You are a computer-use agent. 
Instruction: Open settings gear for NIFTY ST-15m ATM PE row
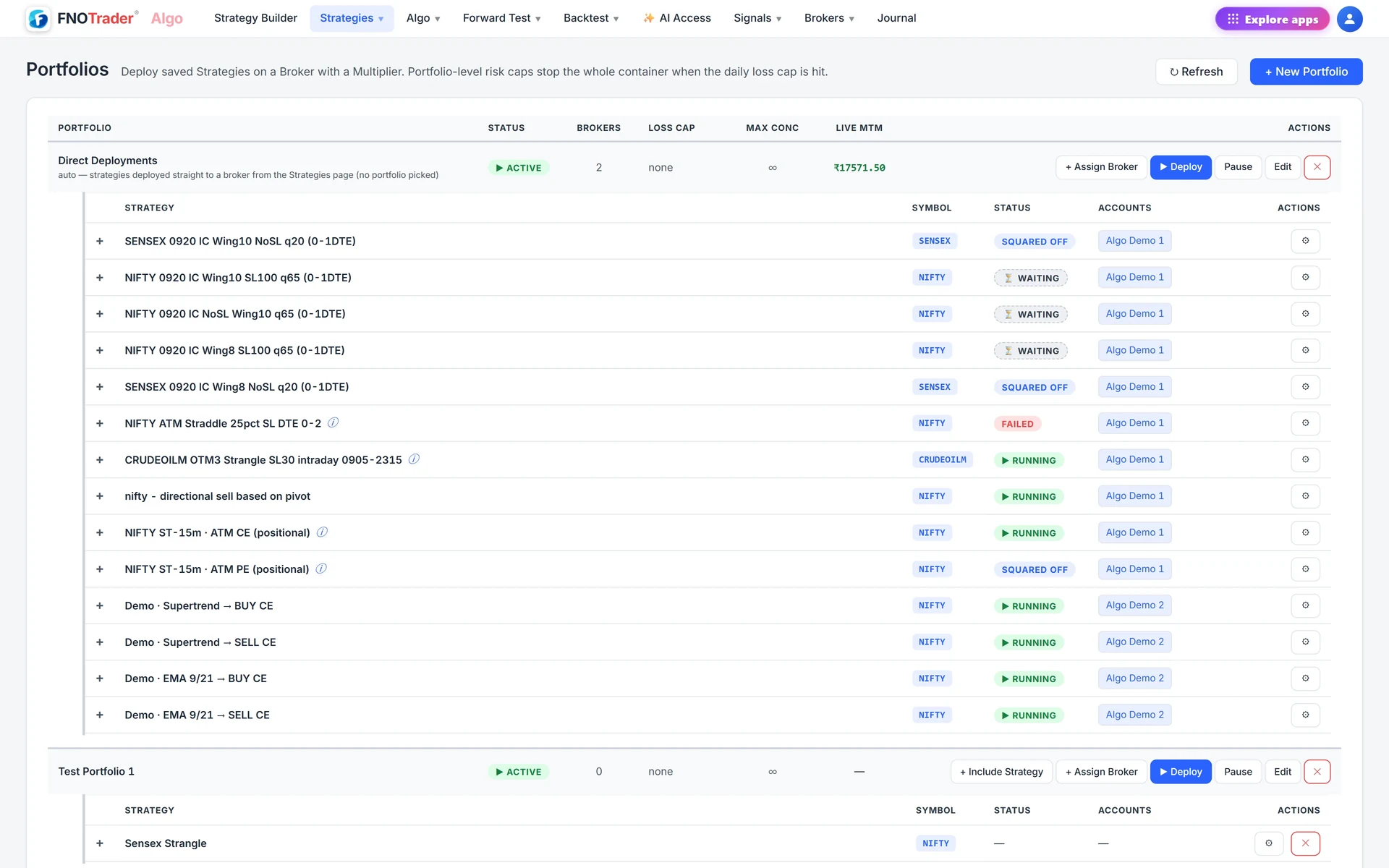[1305, 569]
